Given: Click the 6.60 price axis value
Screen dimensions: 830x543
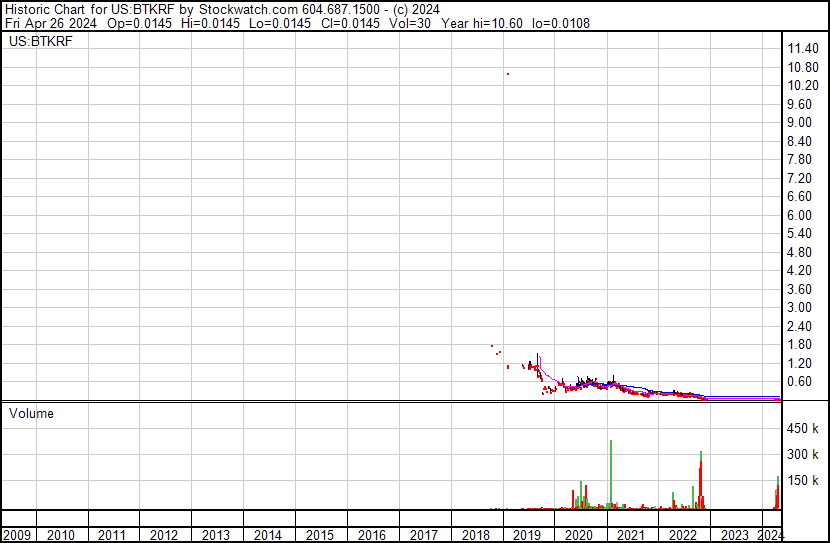Looking at the screenshot, I should 799,196.
